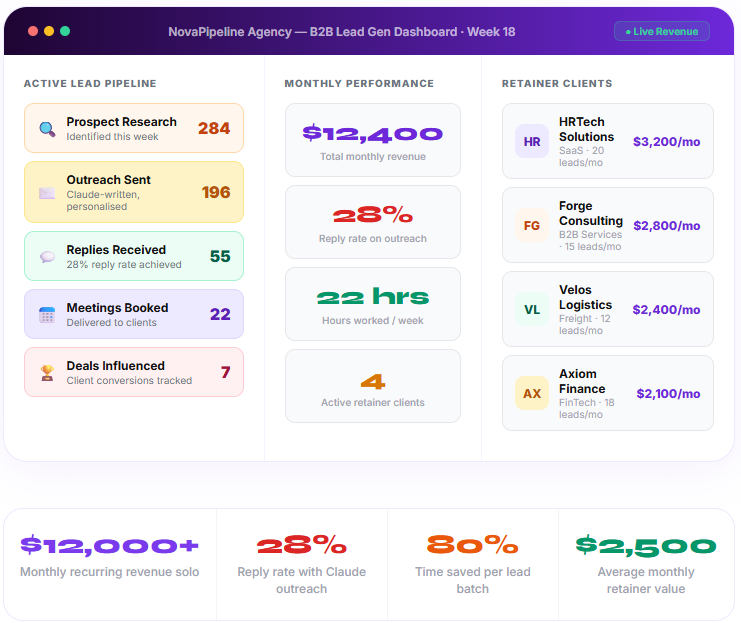This screenshot has width=741, height=623.
Task: Click 'FinTech · 18 leads/mo' subtitle
Action: tap(586, 408)
